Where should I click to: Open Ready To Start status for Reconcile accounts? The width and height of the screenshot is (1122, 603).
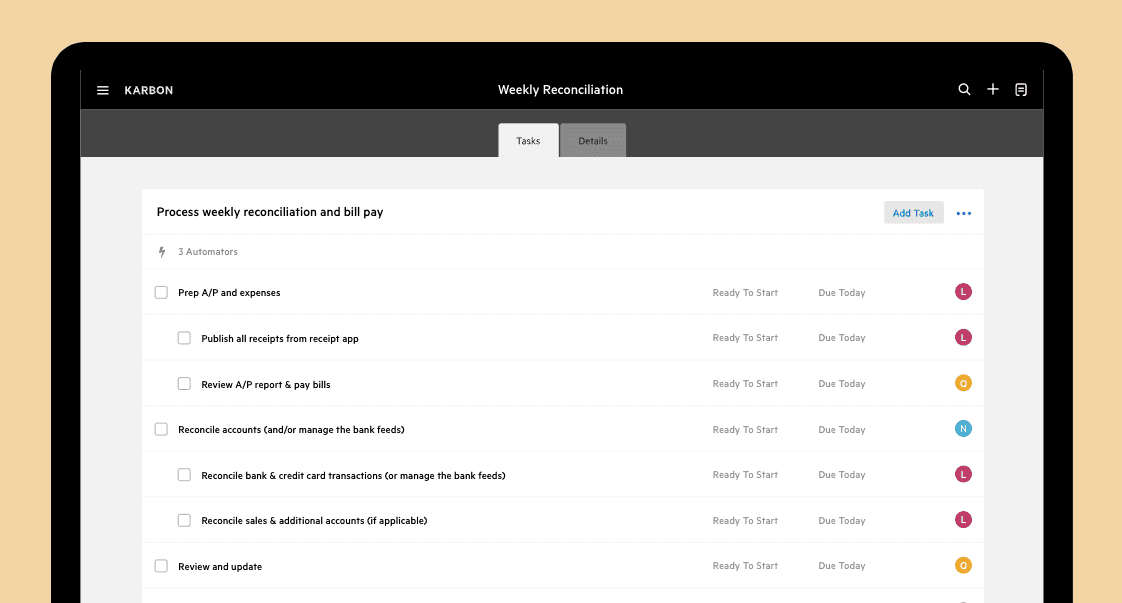click(x=745, y=430)
